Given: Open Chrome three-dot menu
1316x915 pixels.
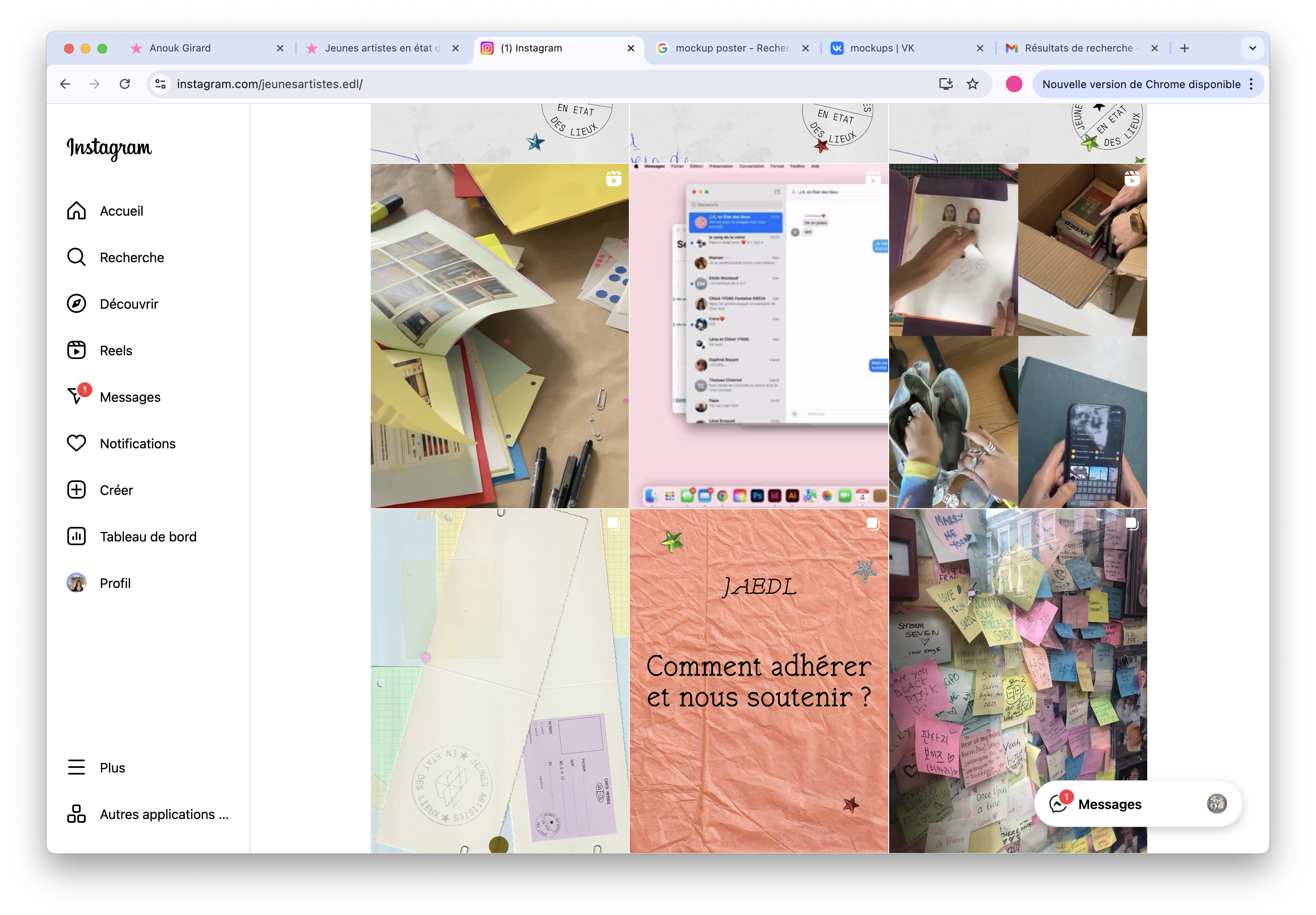Looking at the screenshot, I should pos(1252,84).
